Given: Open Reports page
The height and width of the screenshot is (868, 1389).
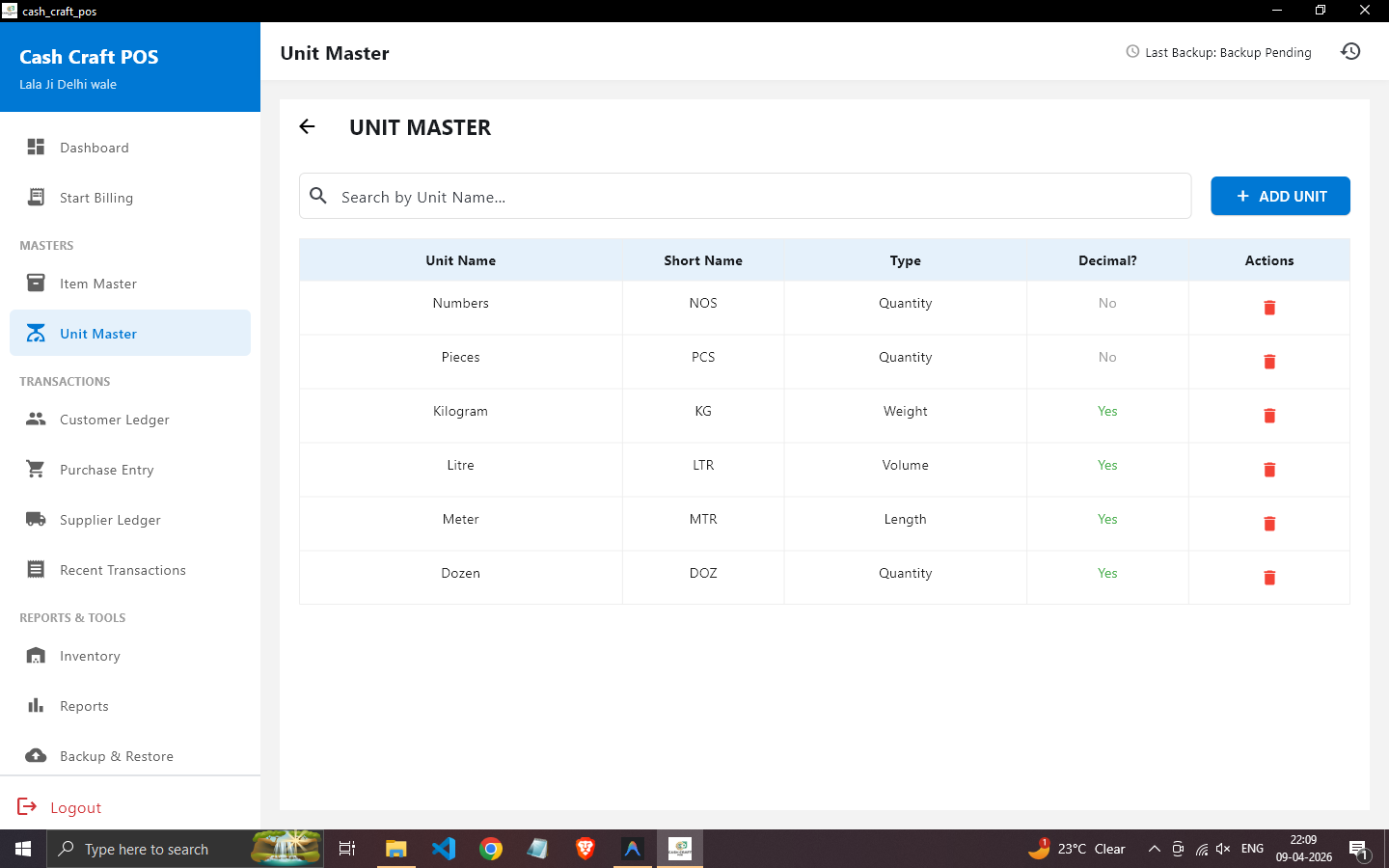Looking at the screenshot, I should (130, 706).
